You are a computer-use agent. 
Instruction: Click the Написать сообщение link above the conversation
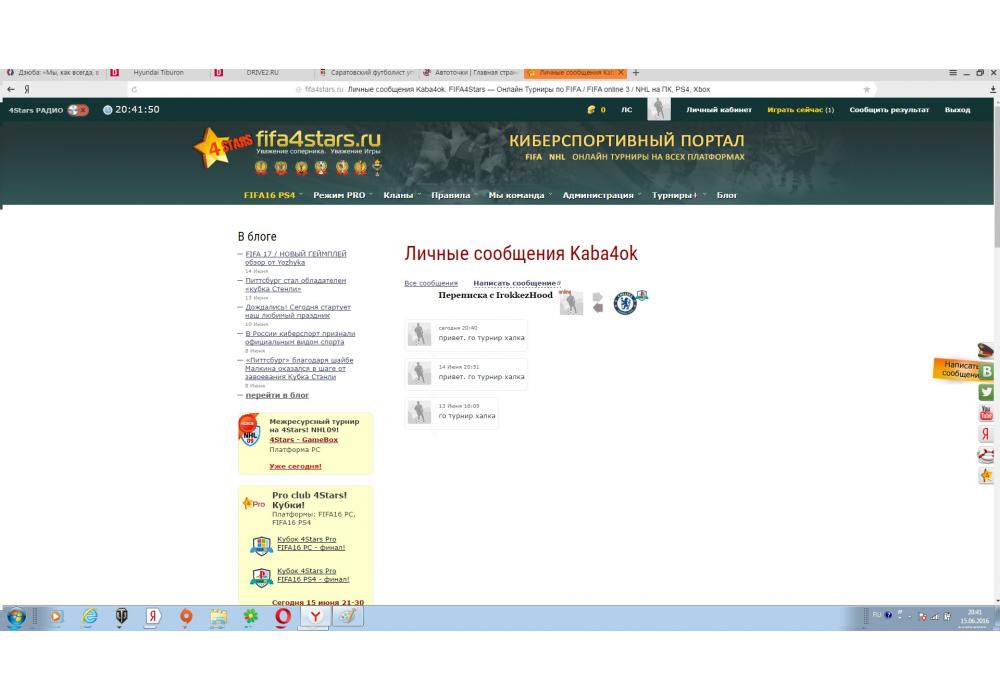point(515,283)
